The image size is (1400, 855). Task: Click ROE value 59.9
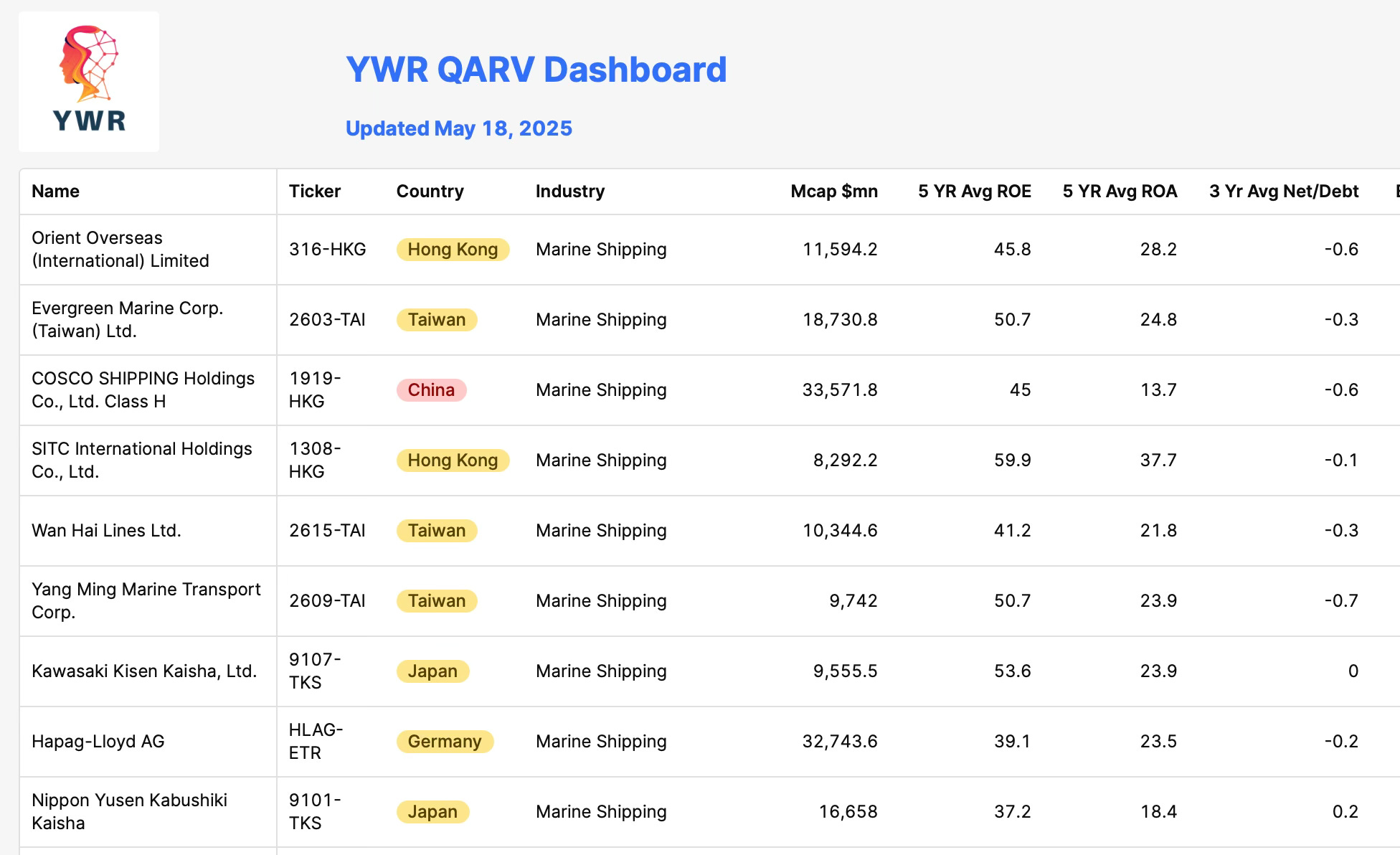click(x=1013, y=460)
